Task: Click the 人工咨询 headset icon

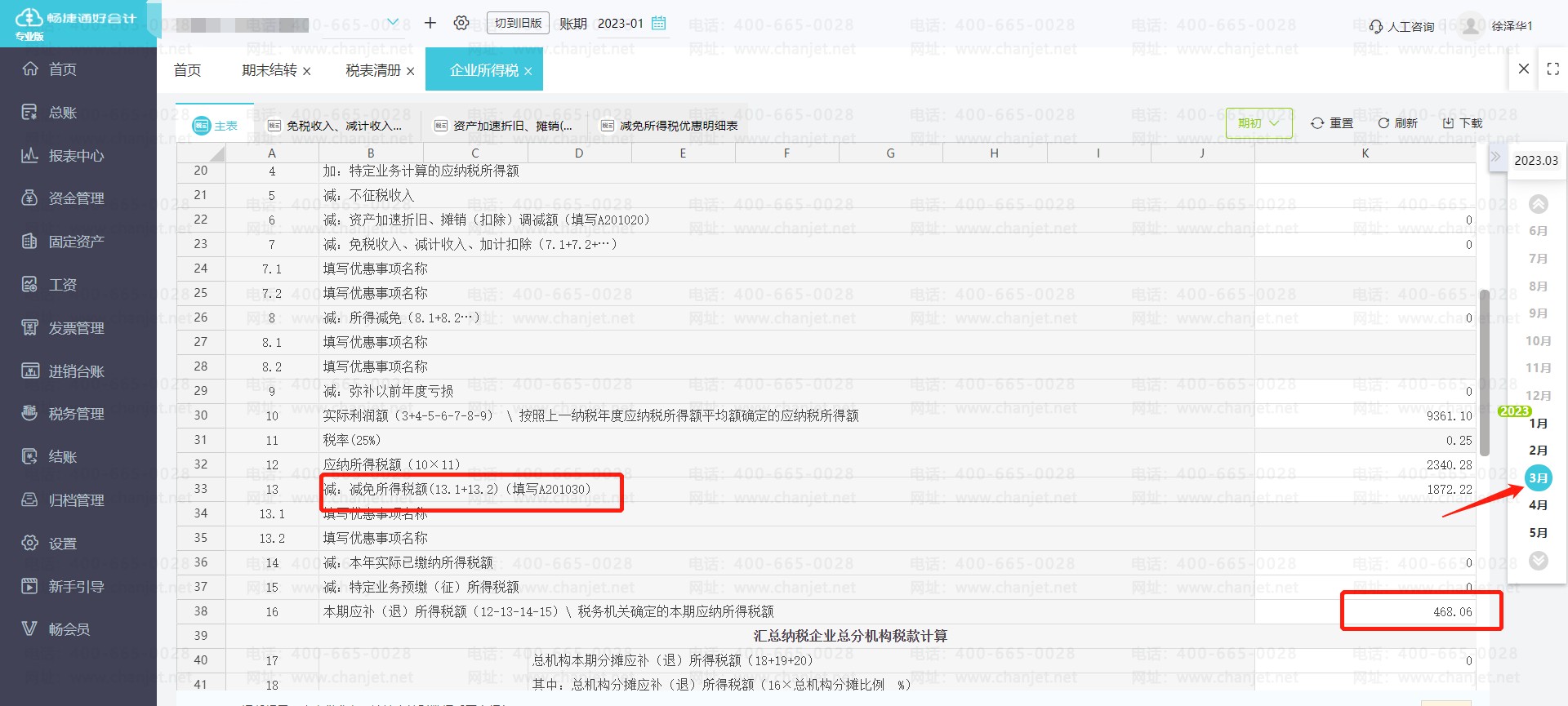Action: pyautogui.click(x=1376, y=26)
